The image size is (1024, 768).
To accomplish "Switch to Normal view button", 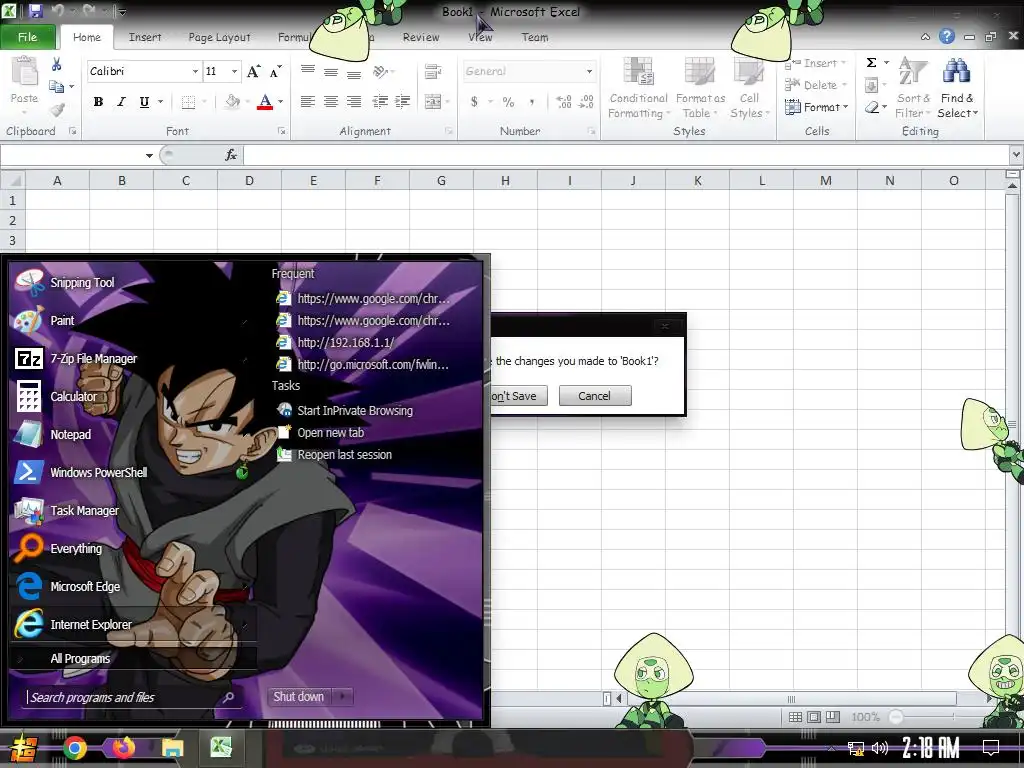I will 795,717.
